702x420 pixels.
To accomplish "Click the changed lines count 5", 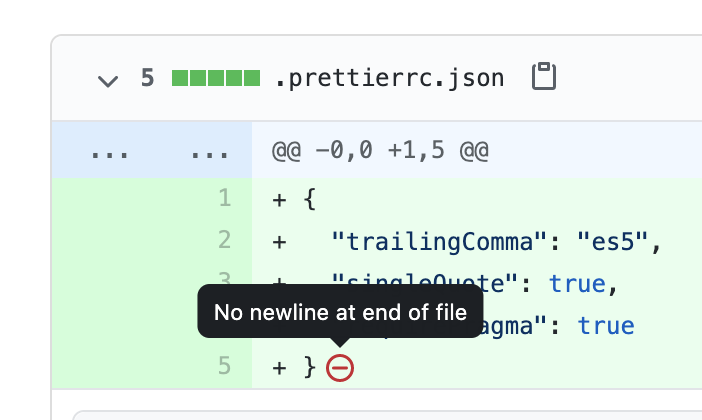I will point(147,78).
